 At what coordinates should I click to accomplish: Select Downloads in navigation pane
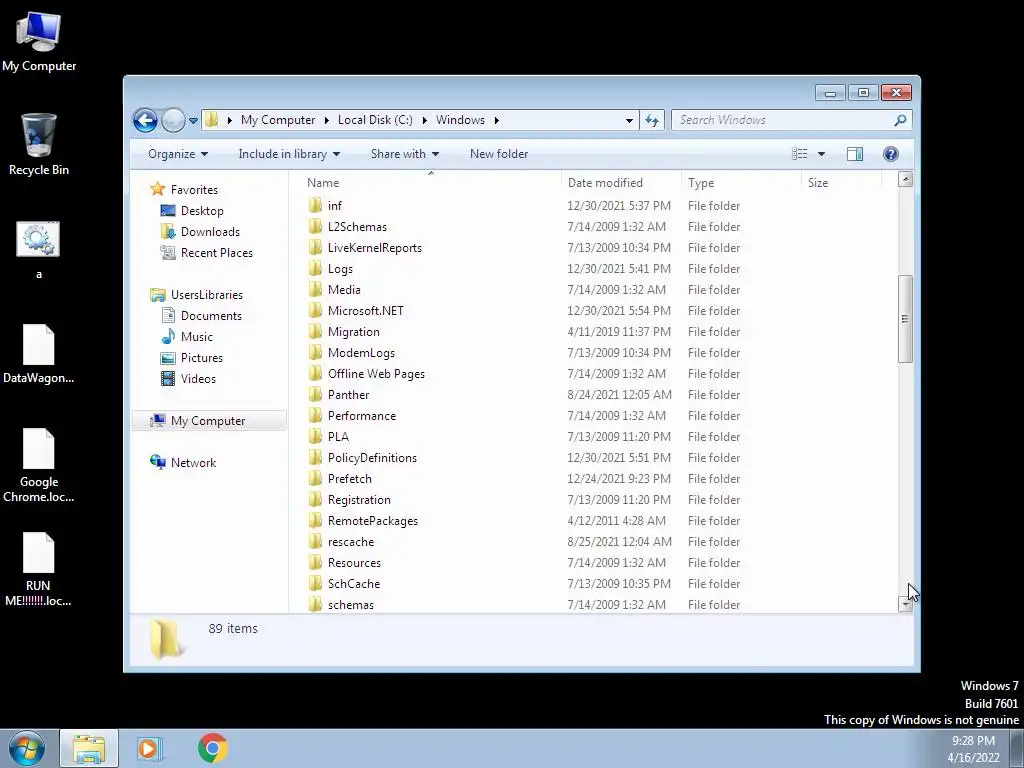(x=210, y=232)
